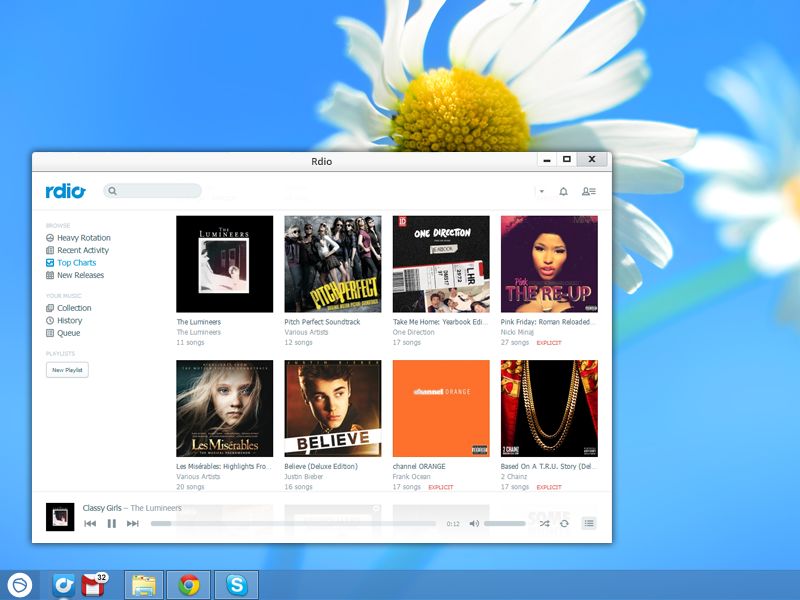This screenshot has width=800, height=600.
Task: Open the 'Based On A T.R.U. Story' title
Action: pyautogui.click(x=548, y=466)
